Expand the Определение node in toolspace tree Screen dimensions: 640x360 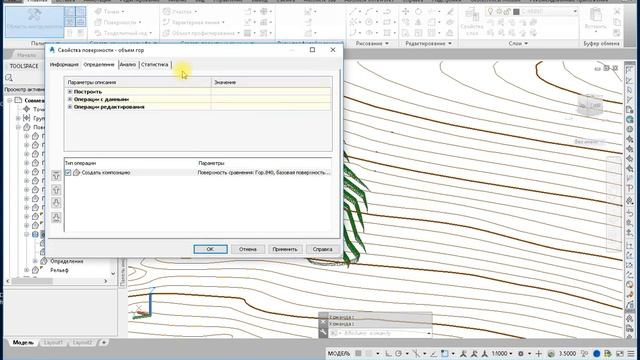point(36,261)
